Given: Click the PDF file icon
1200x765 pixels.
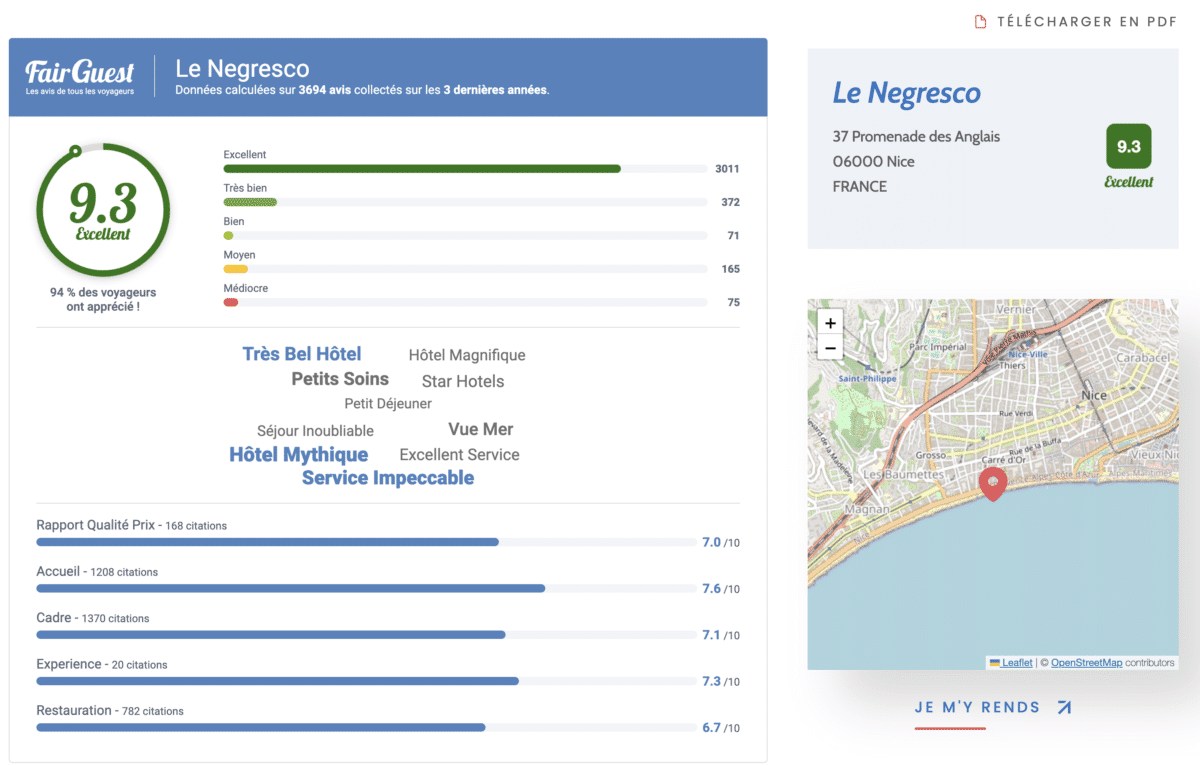Looking at the screenshot, I should (981, 22).
